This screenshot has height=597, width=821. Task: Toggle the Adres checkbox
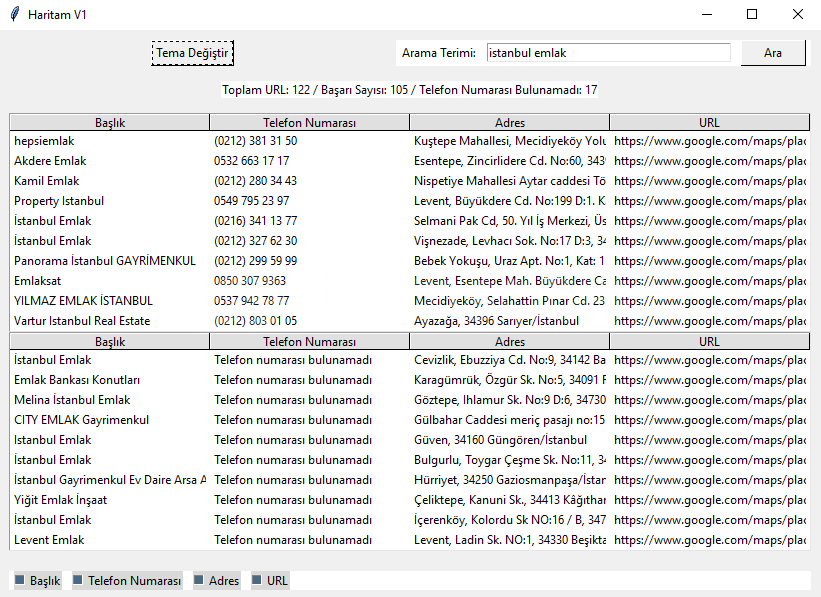point(217,580)
